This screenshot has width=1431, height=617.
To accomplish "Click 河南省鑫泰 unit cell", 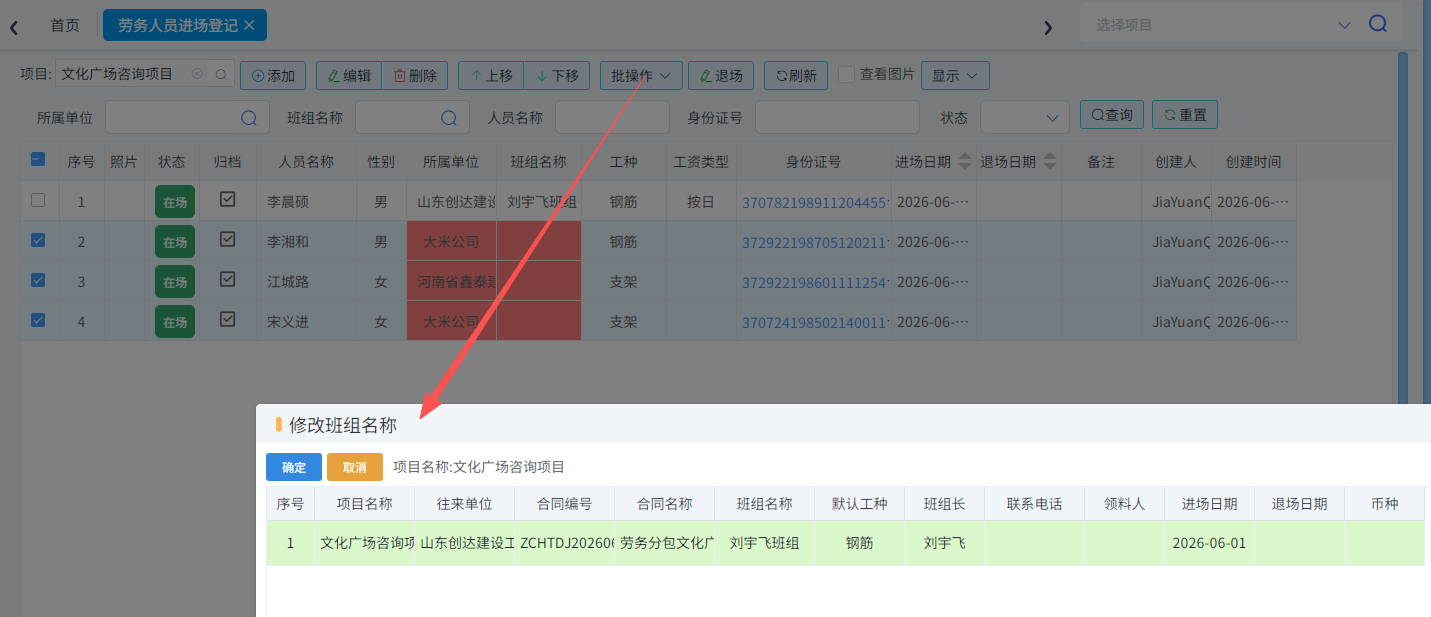I will (451, 282).
